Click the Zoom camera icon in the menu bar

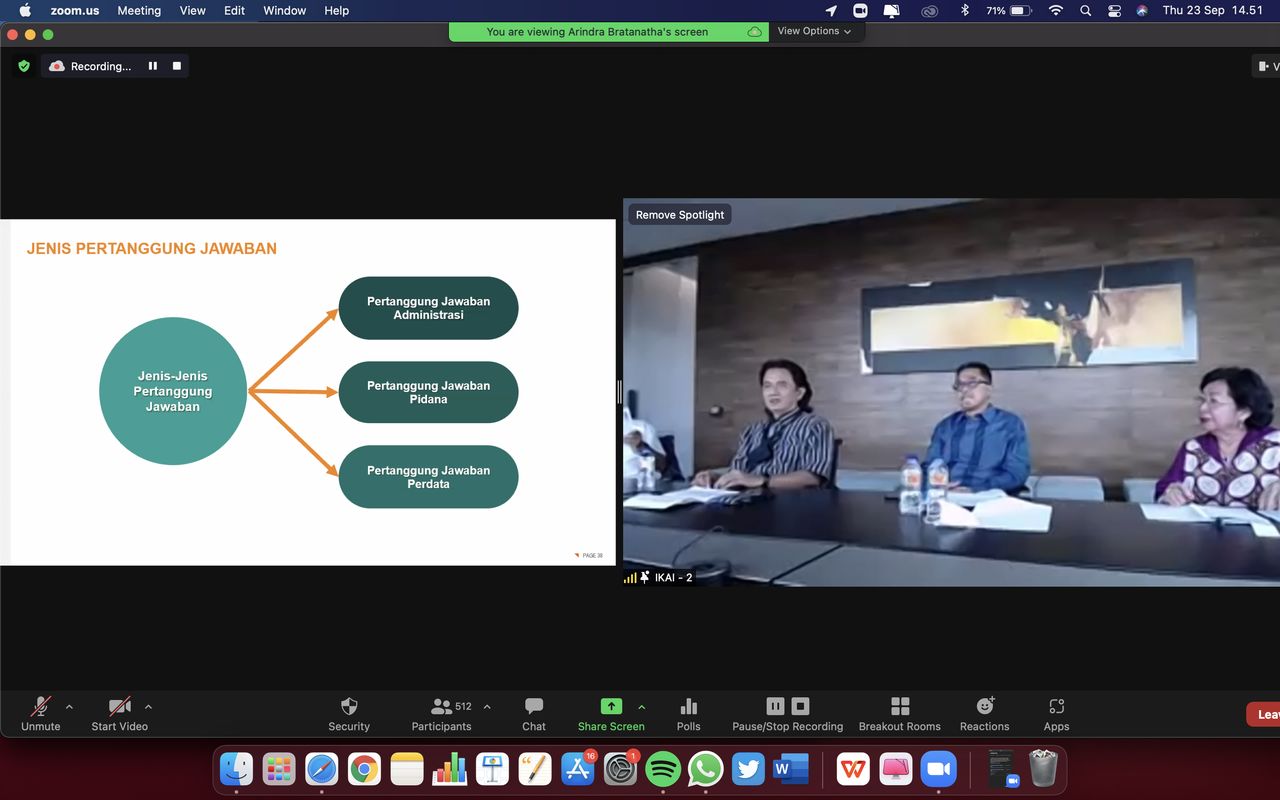tap(860, 10)
